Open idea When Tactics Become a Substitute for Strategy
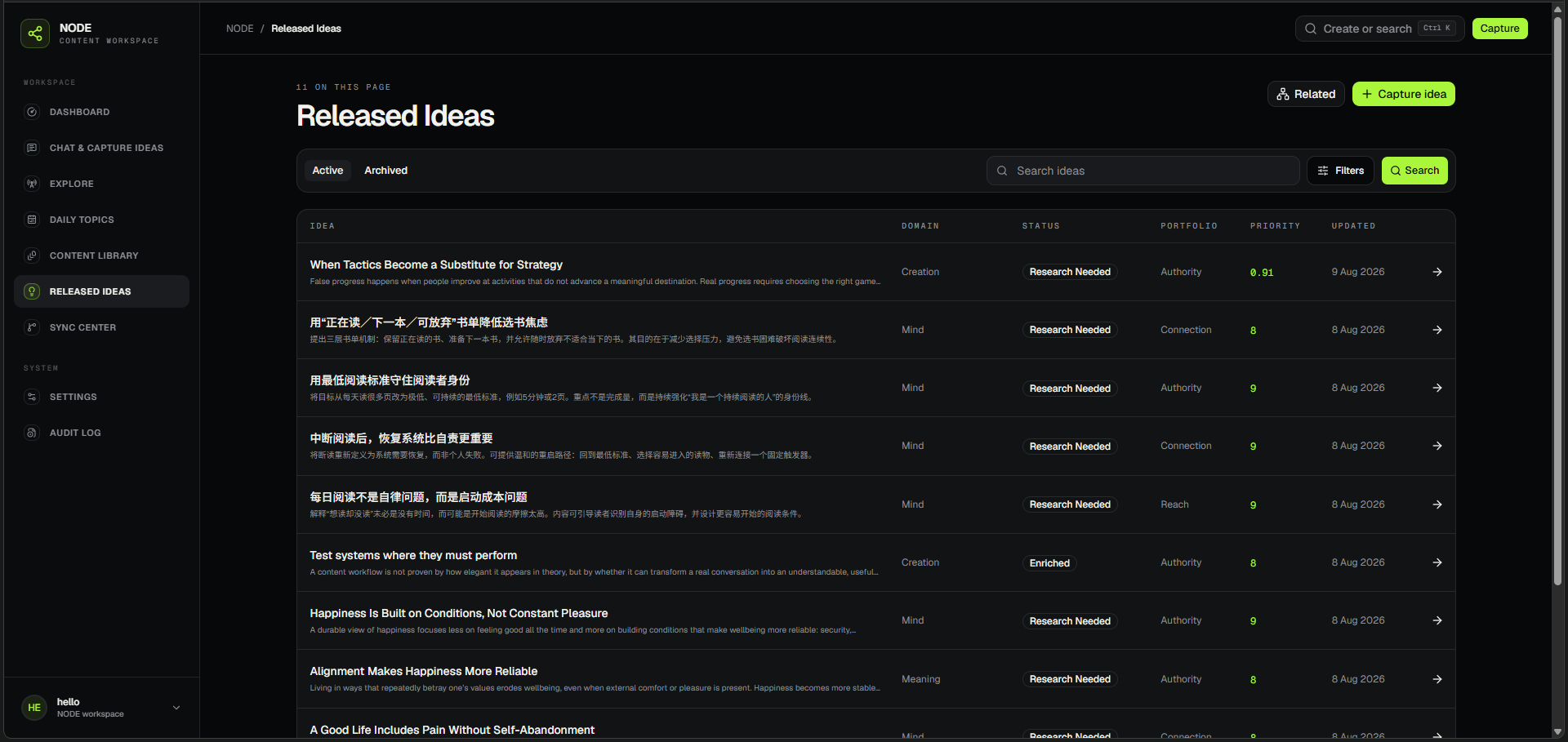The height and width of the screenshot is (742, 1568). pyautogui.click(x=436, y=264)
